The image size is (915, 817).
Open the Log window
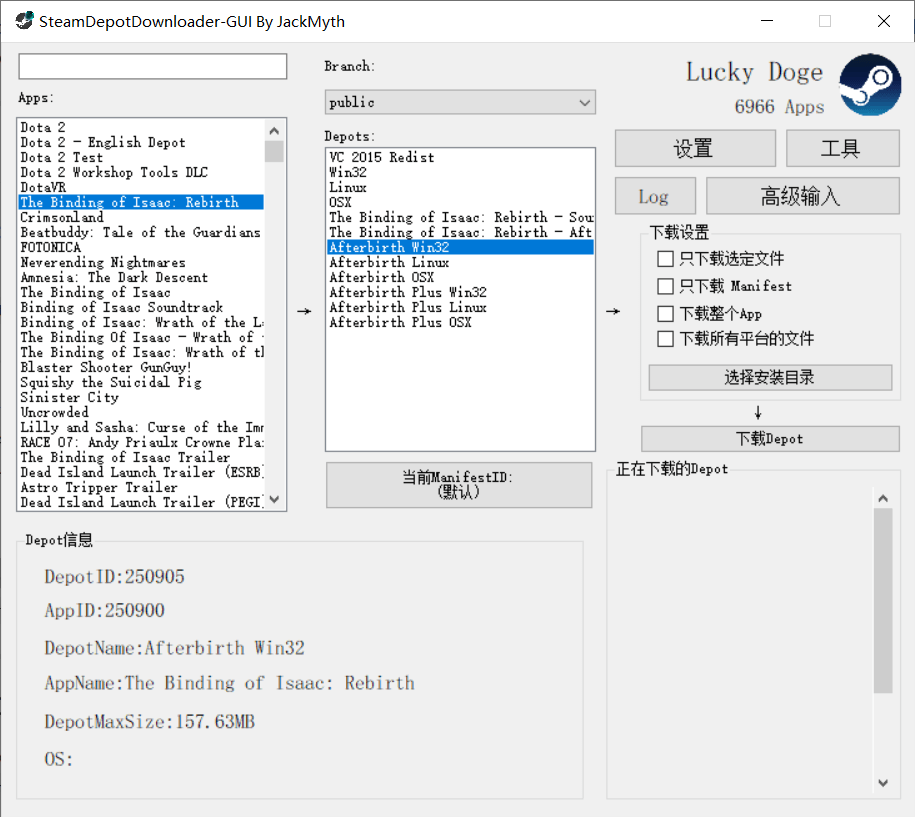[x=655, y=196]
